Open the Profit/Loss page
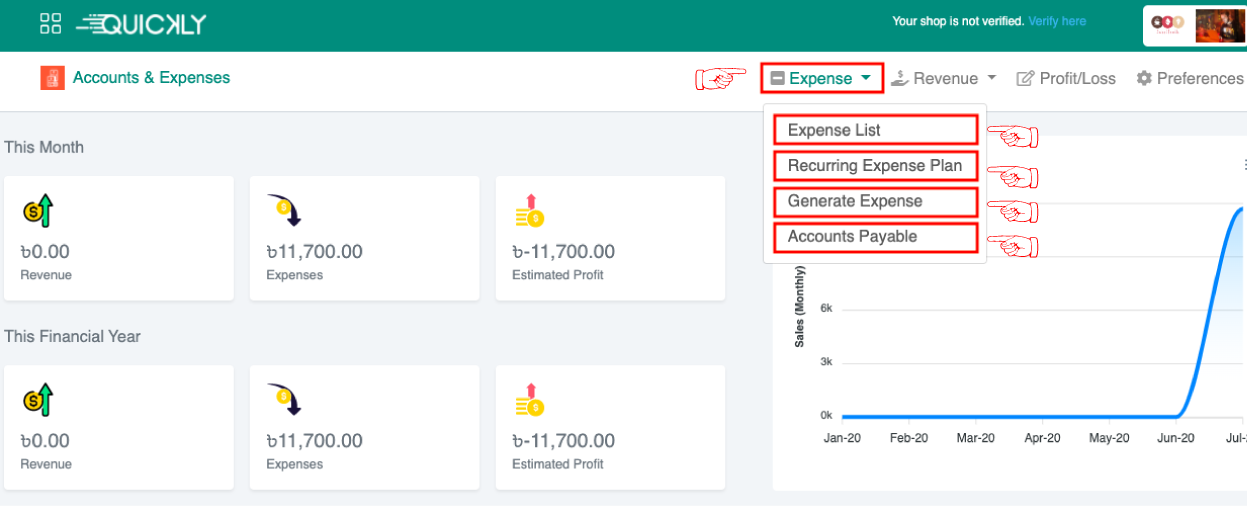This screenshot has width=1247, height=507. tap(1066, 78)
